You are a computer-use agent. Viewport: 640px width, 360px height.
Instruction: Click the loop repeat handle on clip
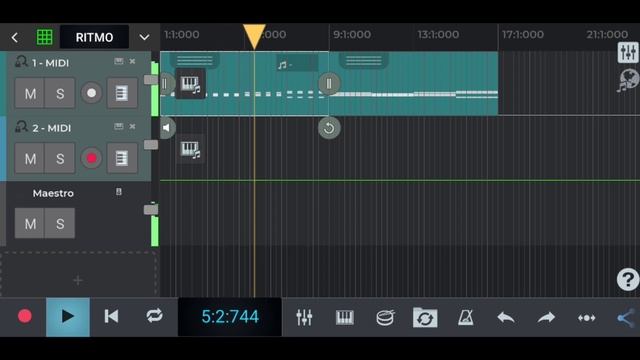[x=329, y=128]
